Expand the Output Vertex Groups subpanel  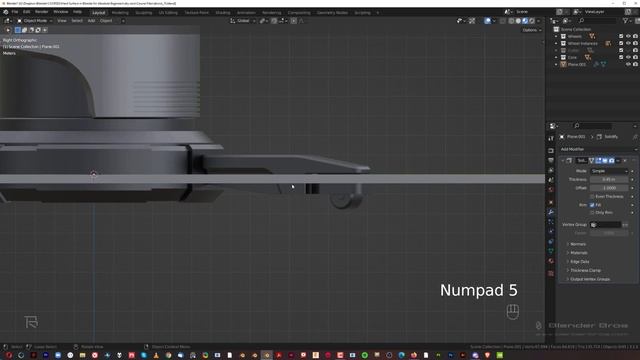(x=589, y=279)
